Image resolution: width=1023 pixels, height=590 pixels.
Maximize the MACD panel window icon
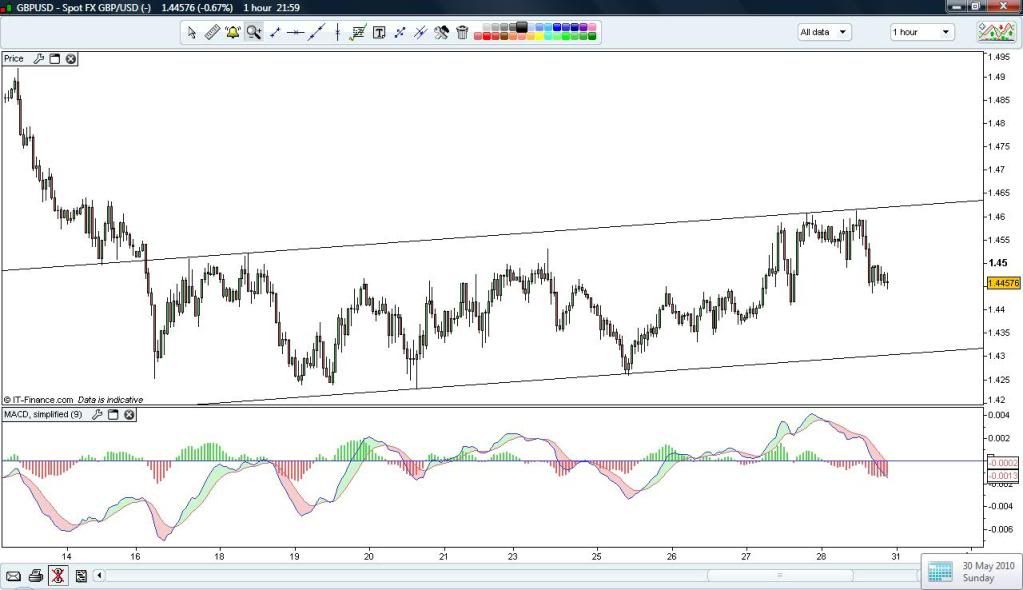(x=113, y=414)
